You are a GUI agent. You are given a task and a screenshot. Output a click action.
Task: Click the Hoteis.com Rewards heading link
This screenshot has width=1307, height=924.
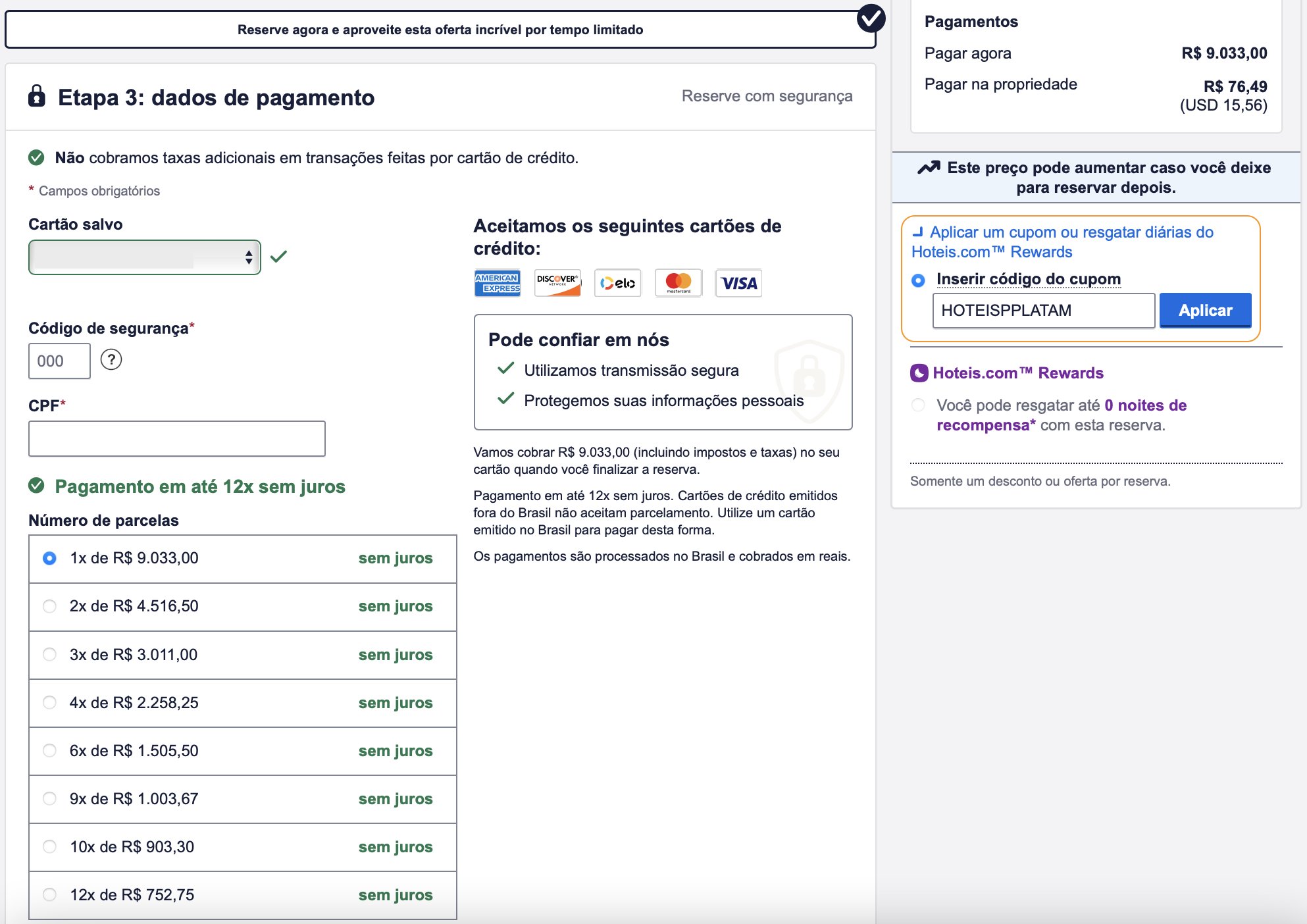[1017, 373]
